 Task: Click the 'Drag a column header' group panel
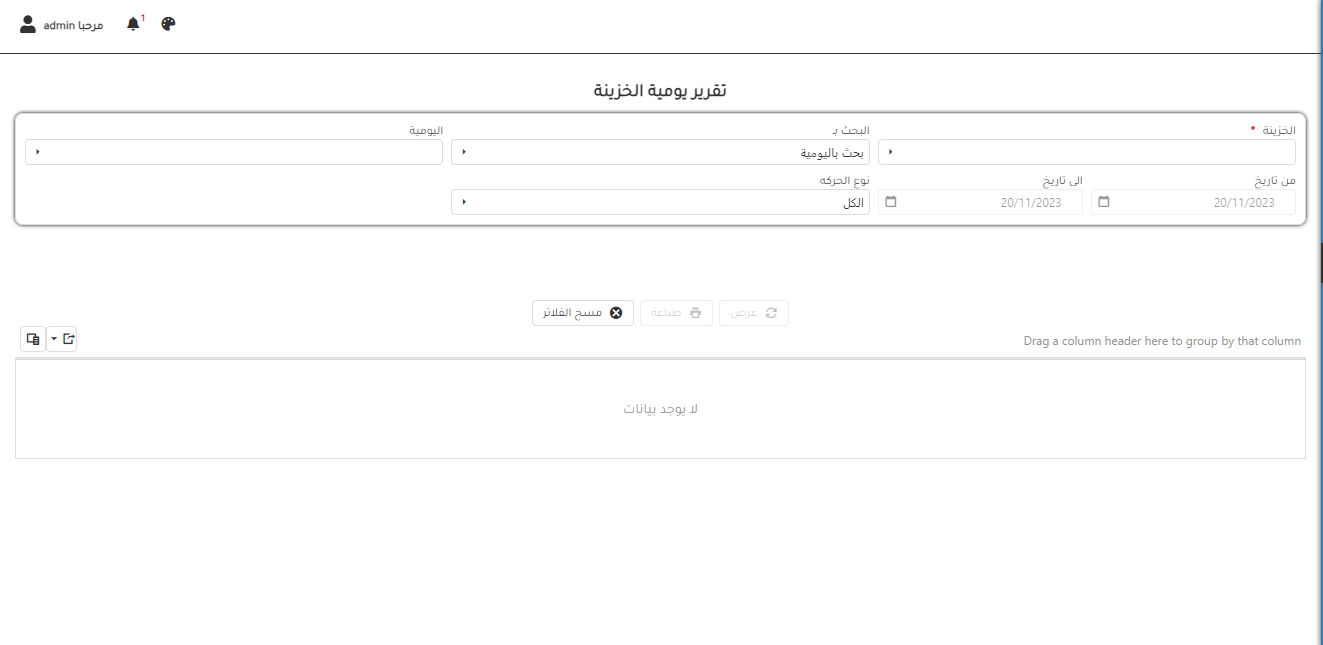point(1162,341)
